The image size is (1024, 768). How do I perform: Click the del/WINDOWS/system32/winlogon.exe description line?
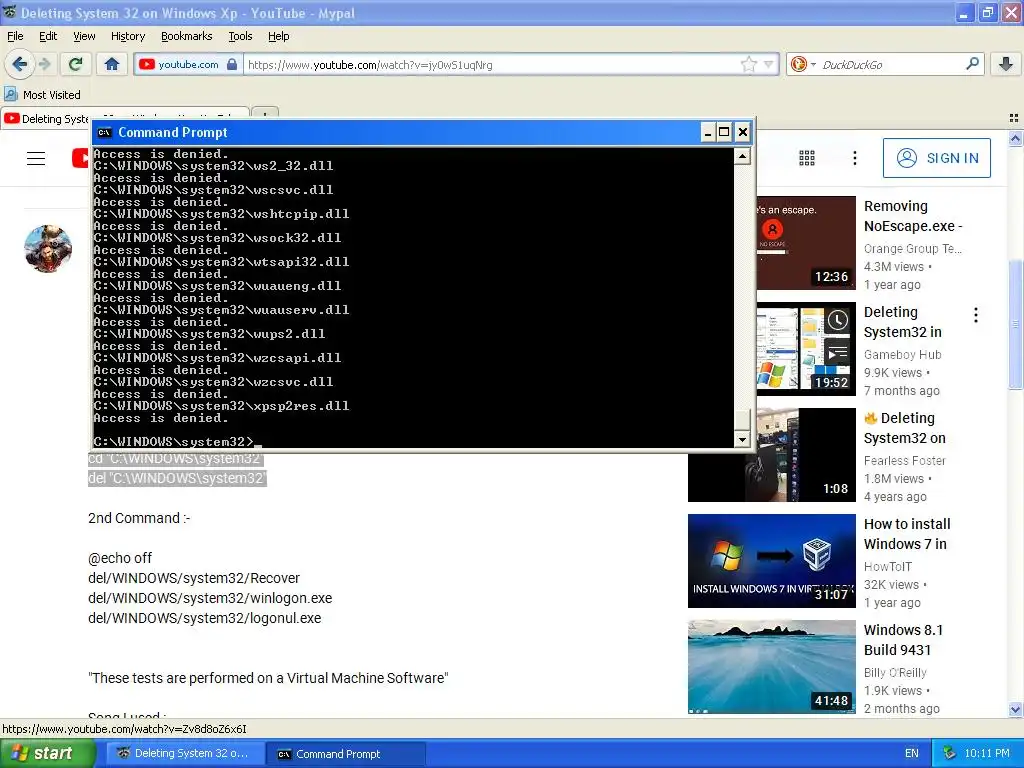[x=210, y=598]
